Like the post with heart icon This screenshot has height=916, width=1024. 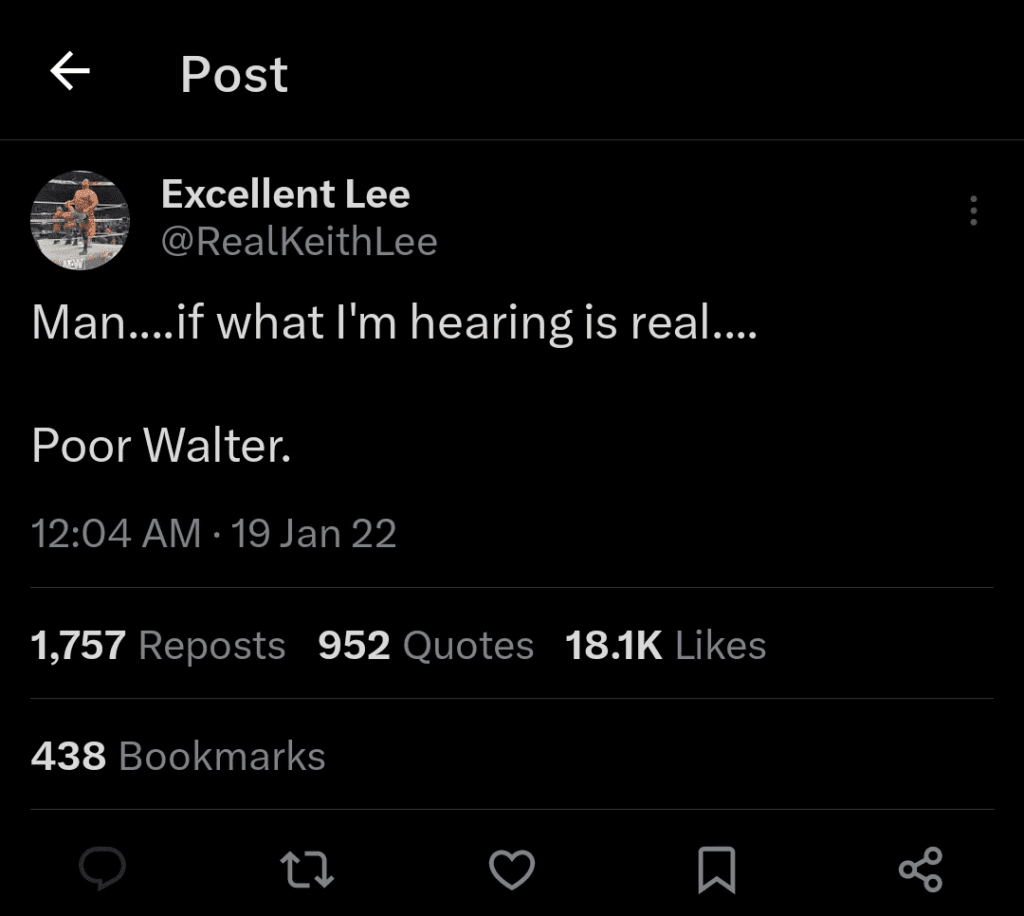pyautogui.click(x=512, y=870)
